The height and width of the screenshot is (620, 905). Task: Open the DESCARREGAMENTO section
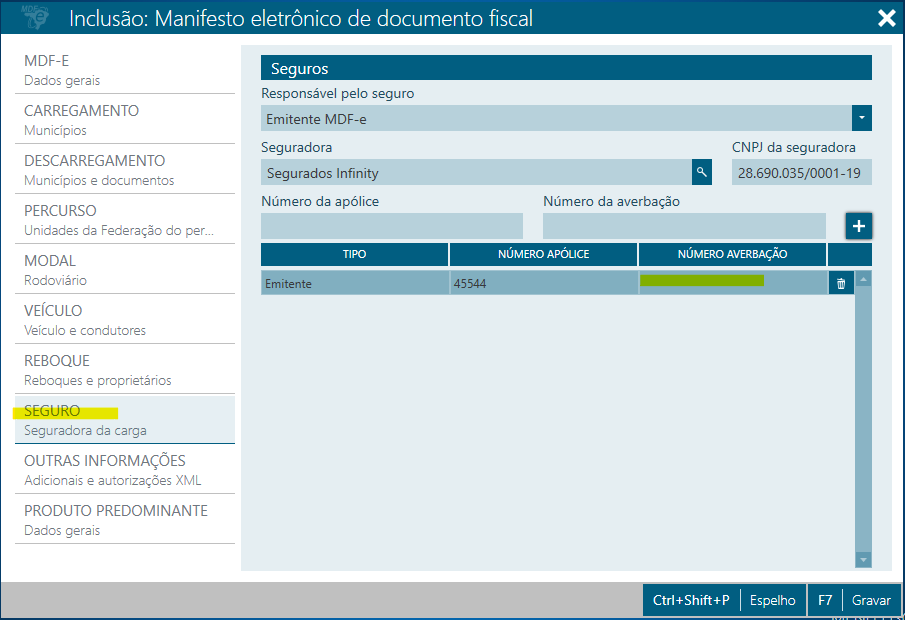[x=124, y=170]
